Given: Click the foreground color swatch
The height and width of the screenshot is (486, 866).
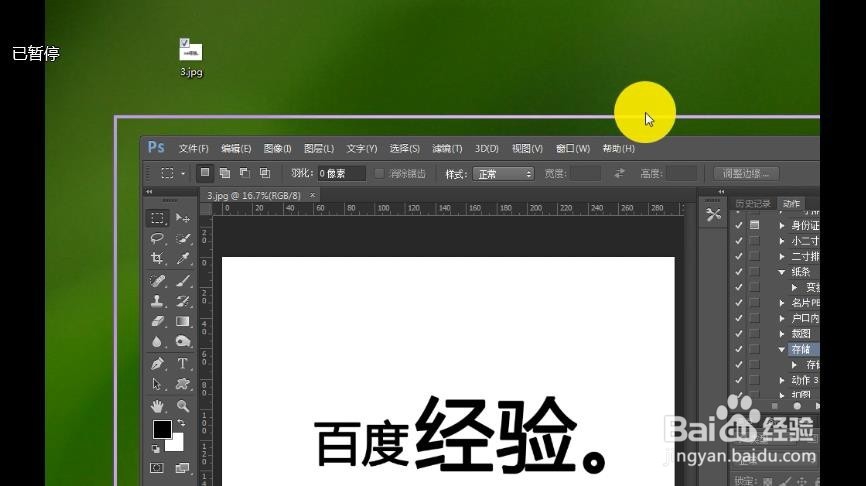Looking at the screenshot, I should (162, 429).
